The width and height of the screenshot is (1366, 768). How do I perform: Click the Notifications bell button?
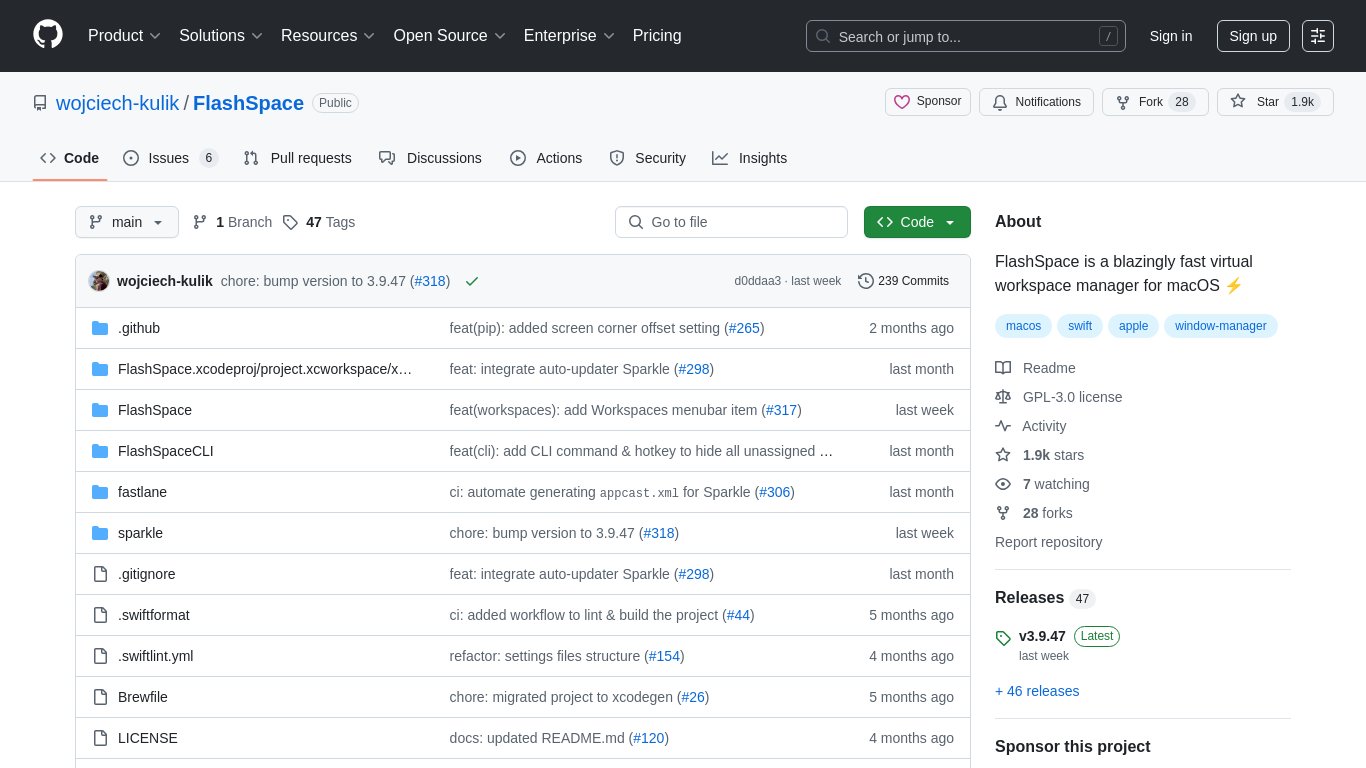tap(1036, 102)
